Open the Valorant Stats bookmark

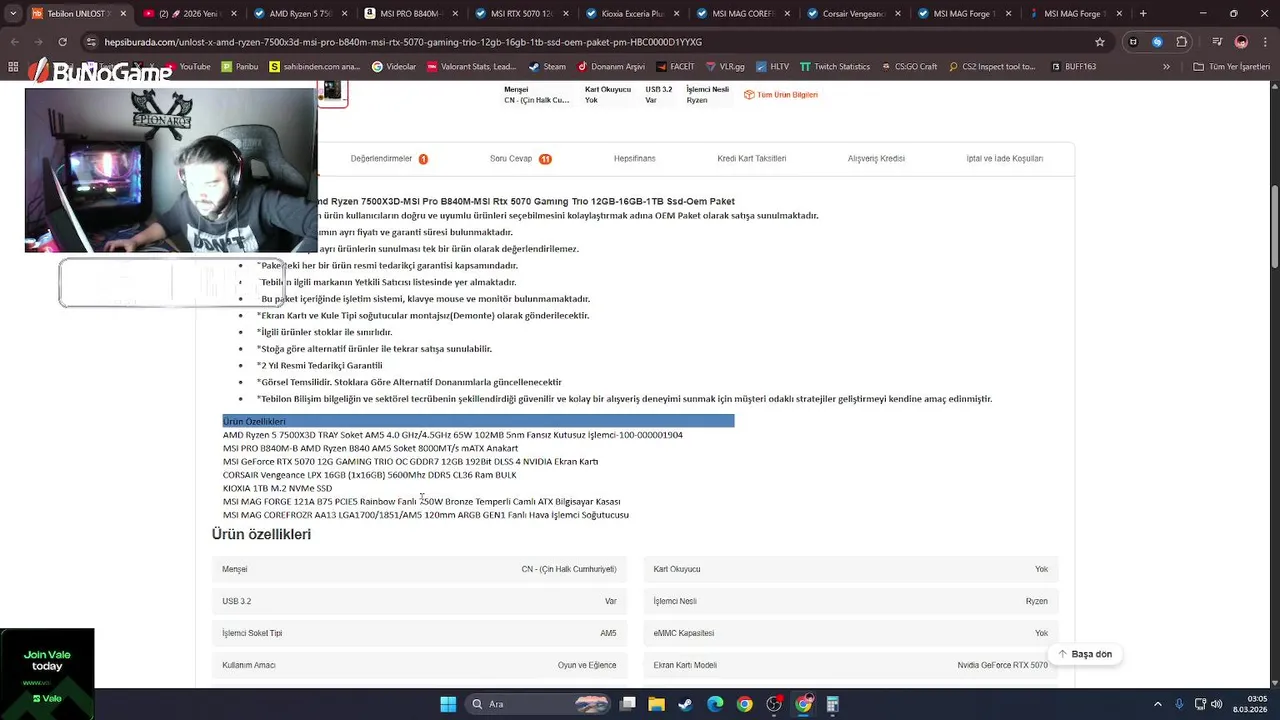(471, 67)
